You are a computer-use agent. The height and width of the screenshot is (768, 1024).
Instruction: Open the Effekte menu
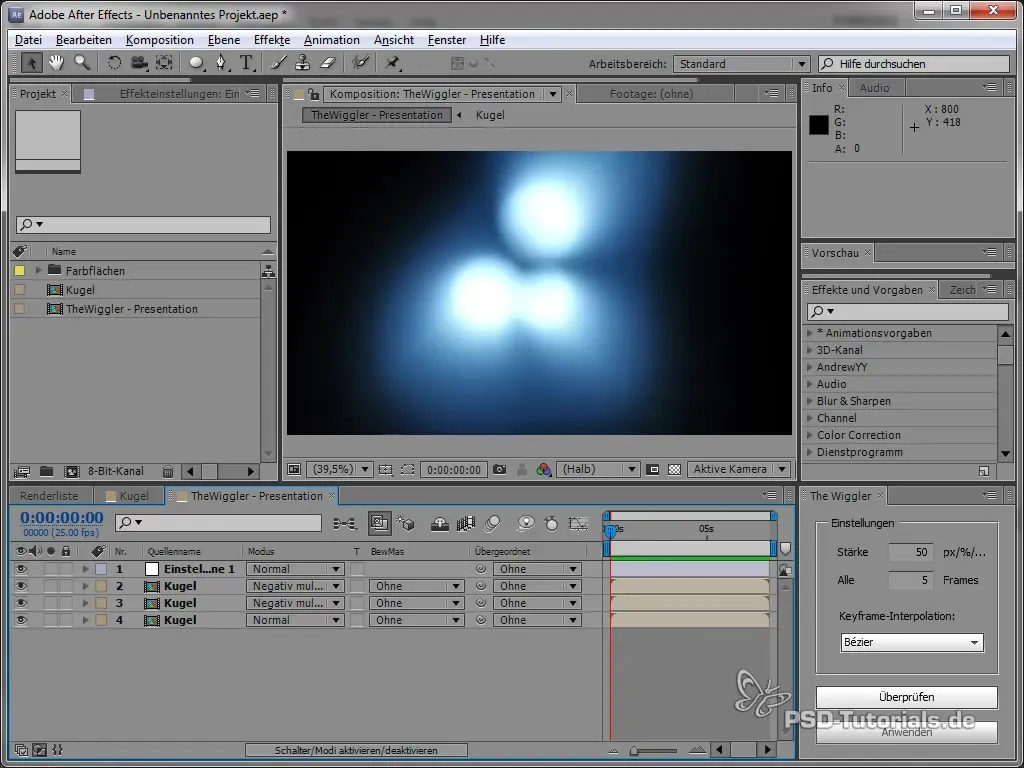point(272,40)
